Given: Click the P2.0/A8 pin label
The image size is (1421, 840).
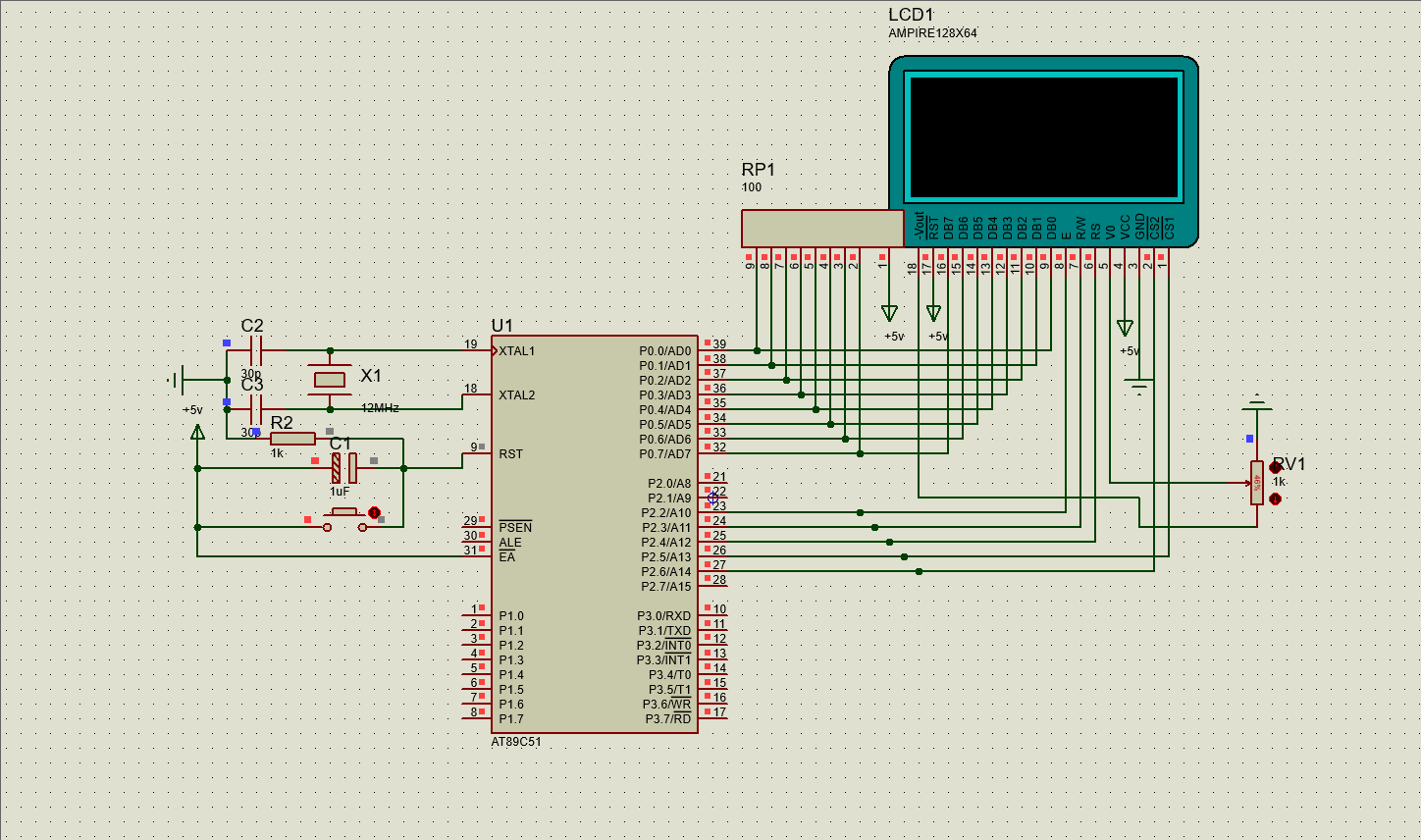Looking at the screenshot, I should (x=668, y=484).
